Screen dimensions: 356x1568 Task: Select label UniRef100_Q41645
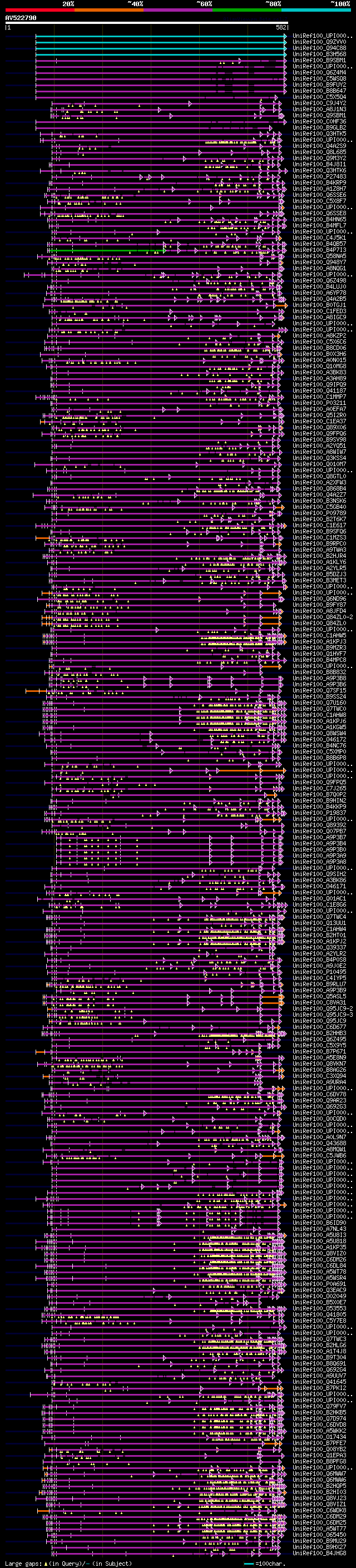click(x=319, y=1382)
